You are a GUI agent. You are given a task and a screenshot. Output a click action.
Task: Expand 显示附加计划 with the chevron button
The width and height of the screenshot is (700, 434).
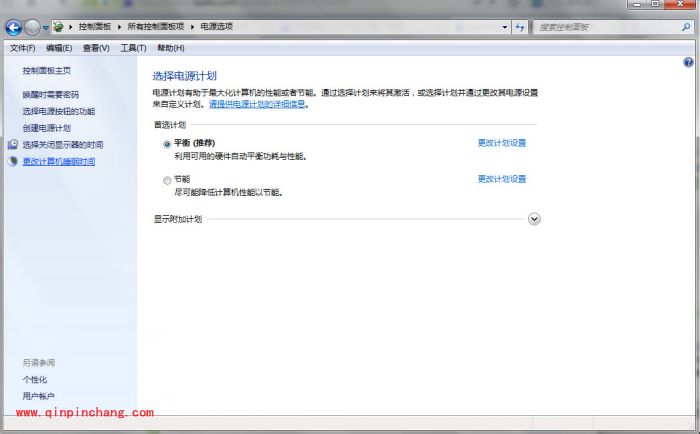coord(534,219)
